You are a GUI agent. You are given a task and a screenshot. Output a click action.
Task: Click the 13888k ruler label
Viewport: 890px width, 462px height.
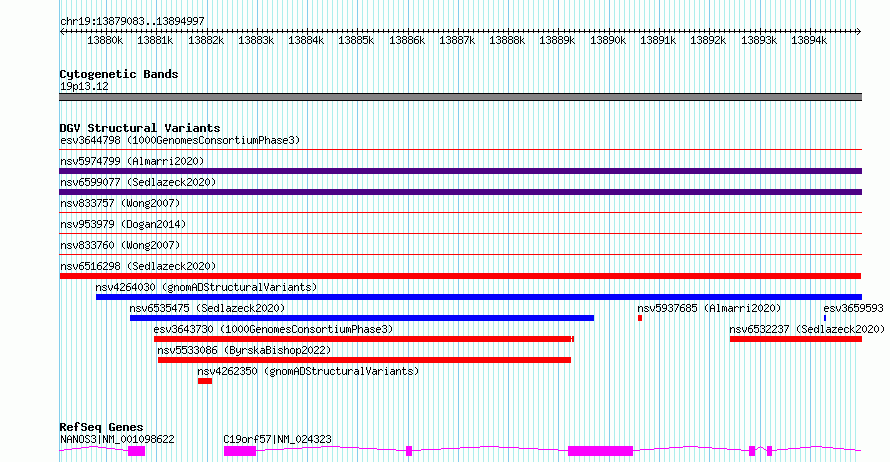point(507,40)
